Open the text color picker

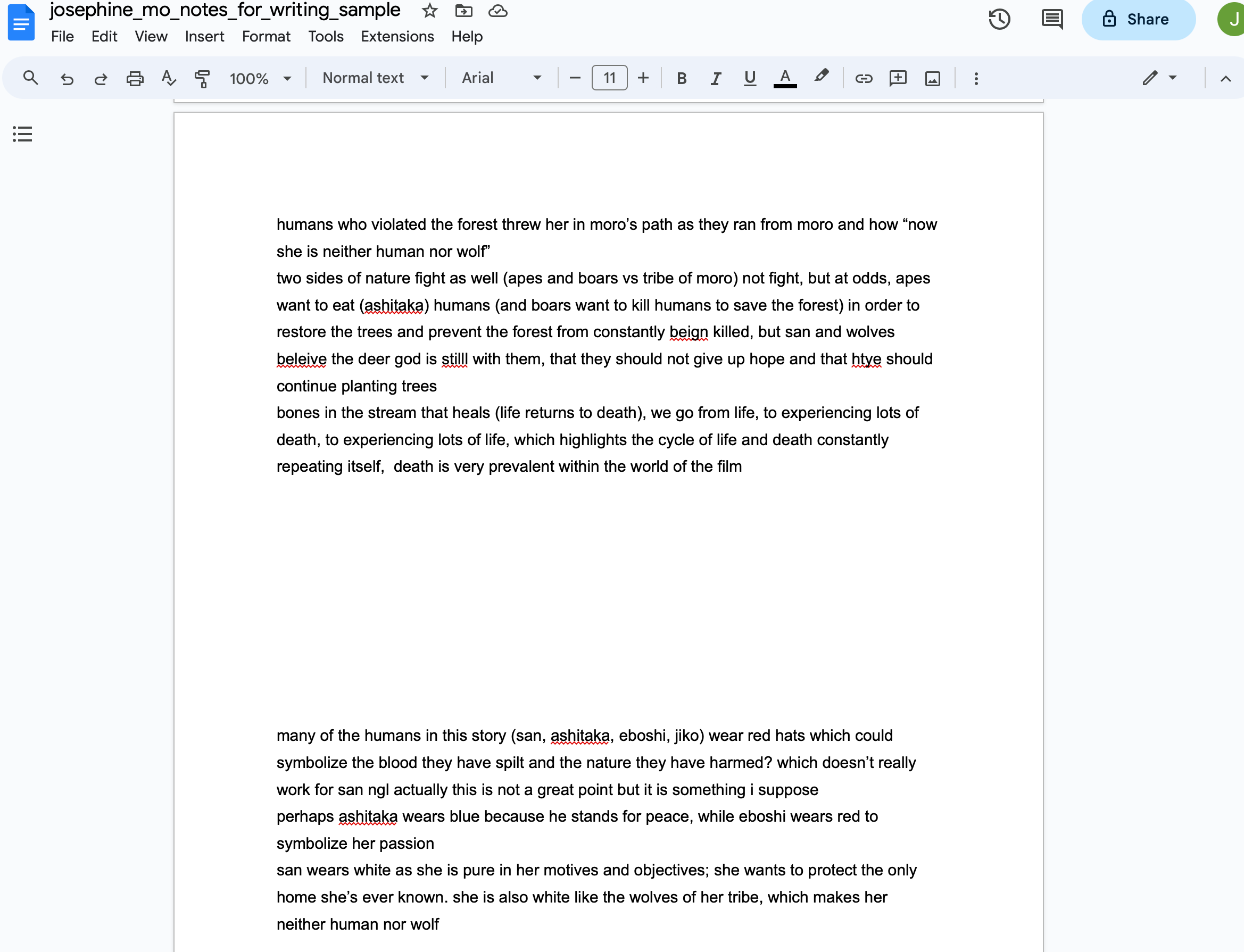[785, 78]
